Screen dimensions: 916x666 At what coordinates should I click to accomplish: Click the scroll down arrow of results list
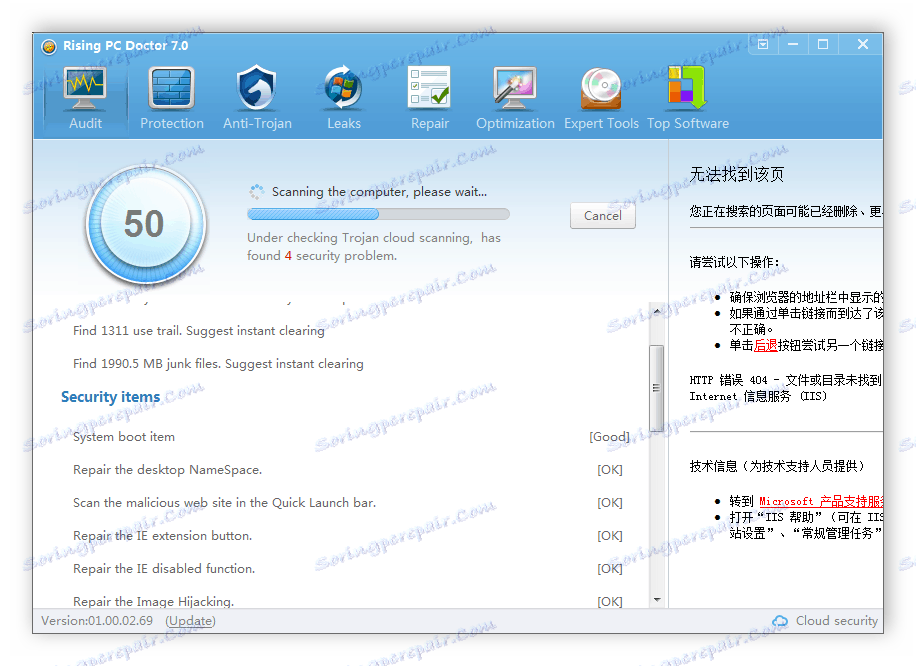pos(657,599)
